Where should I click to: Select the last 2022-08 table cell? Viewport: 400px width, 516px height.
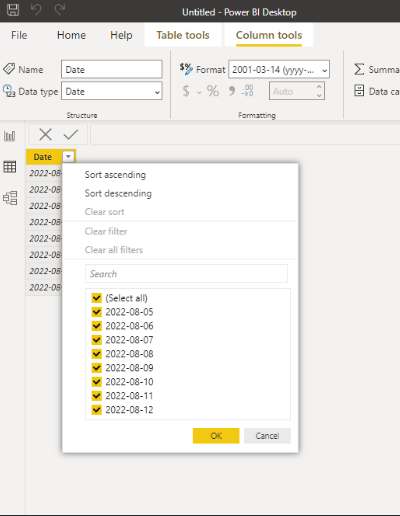tap(45, 287)
